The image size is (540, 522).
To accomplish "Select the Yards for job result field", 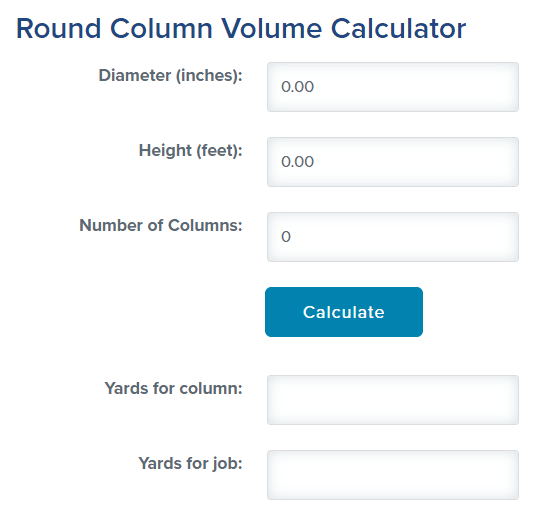I will [393, 475].
